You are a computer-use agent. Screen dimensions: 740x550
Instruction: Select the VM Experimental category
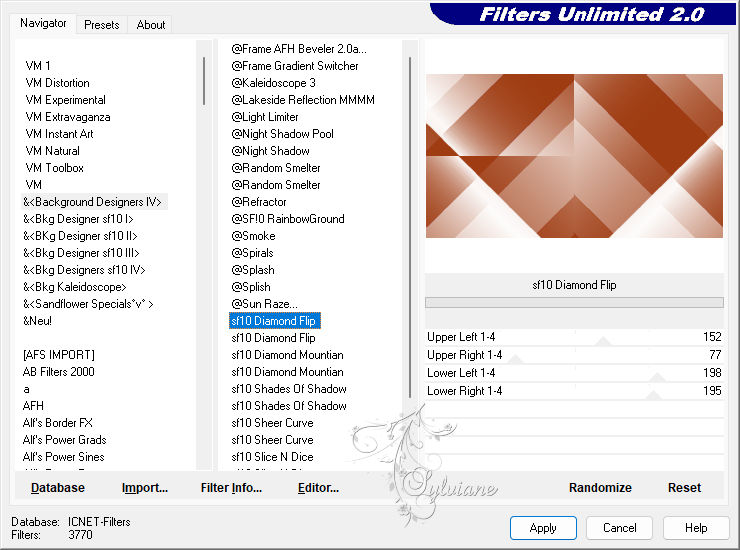point(66,100)
